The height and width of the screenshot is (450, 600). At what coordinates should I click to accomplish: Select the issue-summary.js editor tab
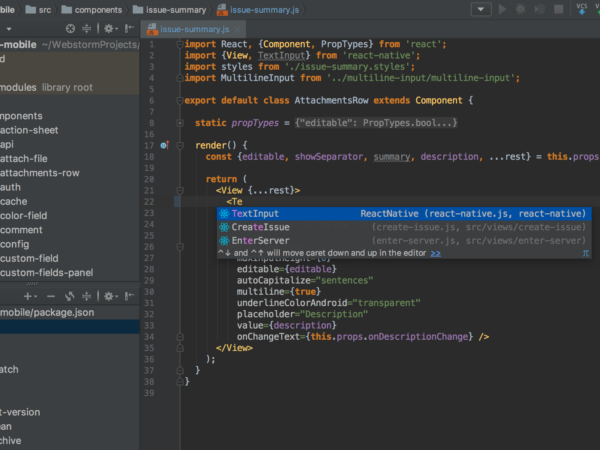(194, 29)
